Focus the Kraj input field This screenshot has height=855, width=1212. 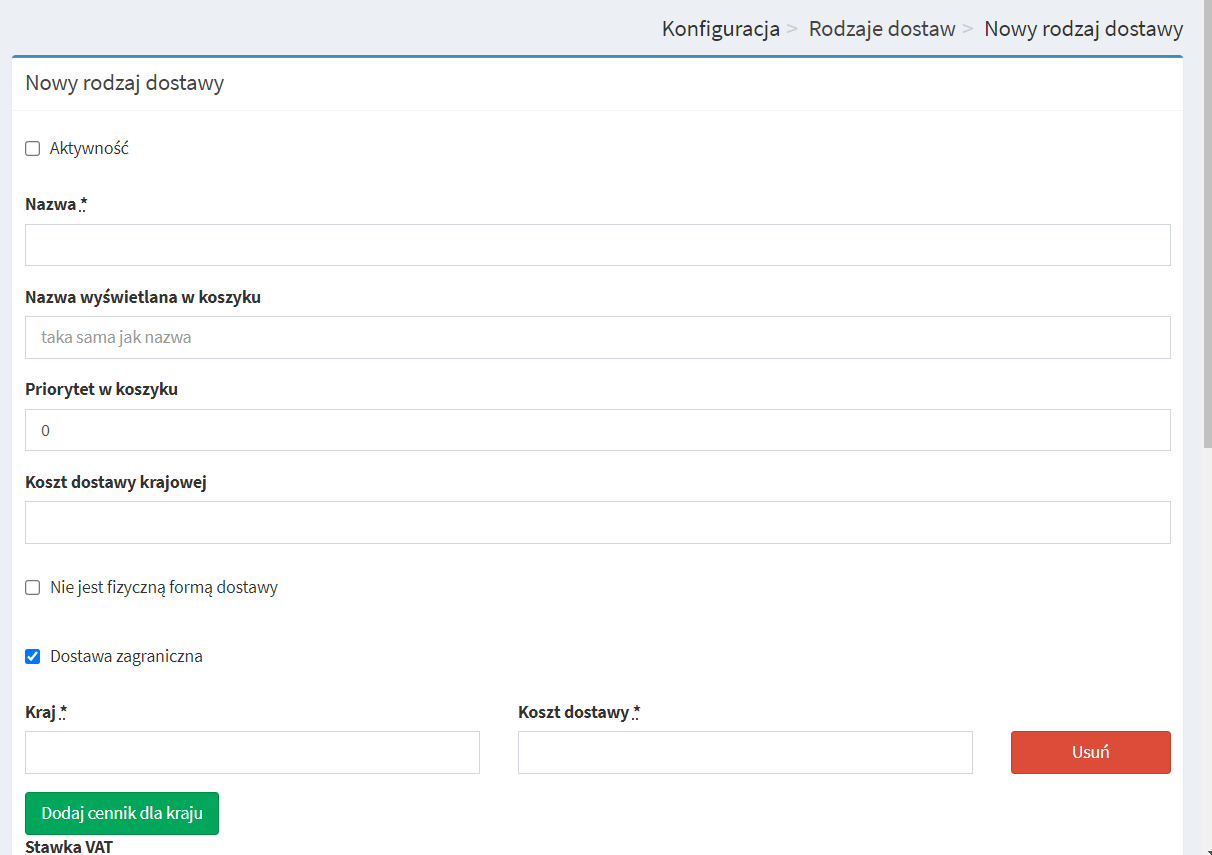(252, 753)
